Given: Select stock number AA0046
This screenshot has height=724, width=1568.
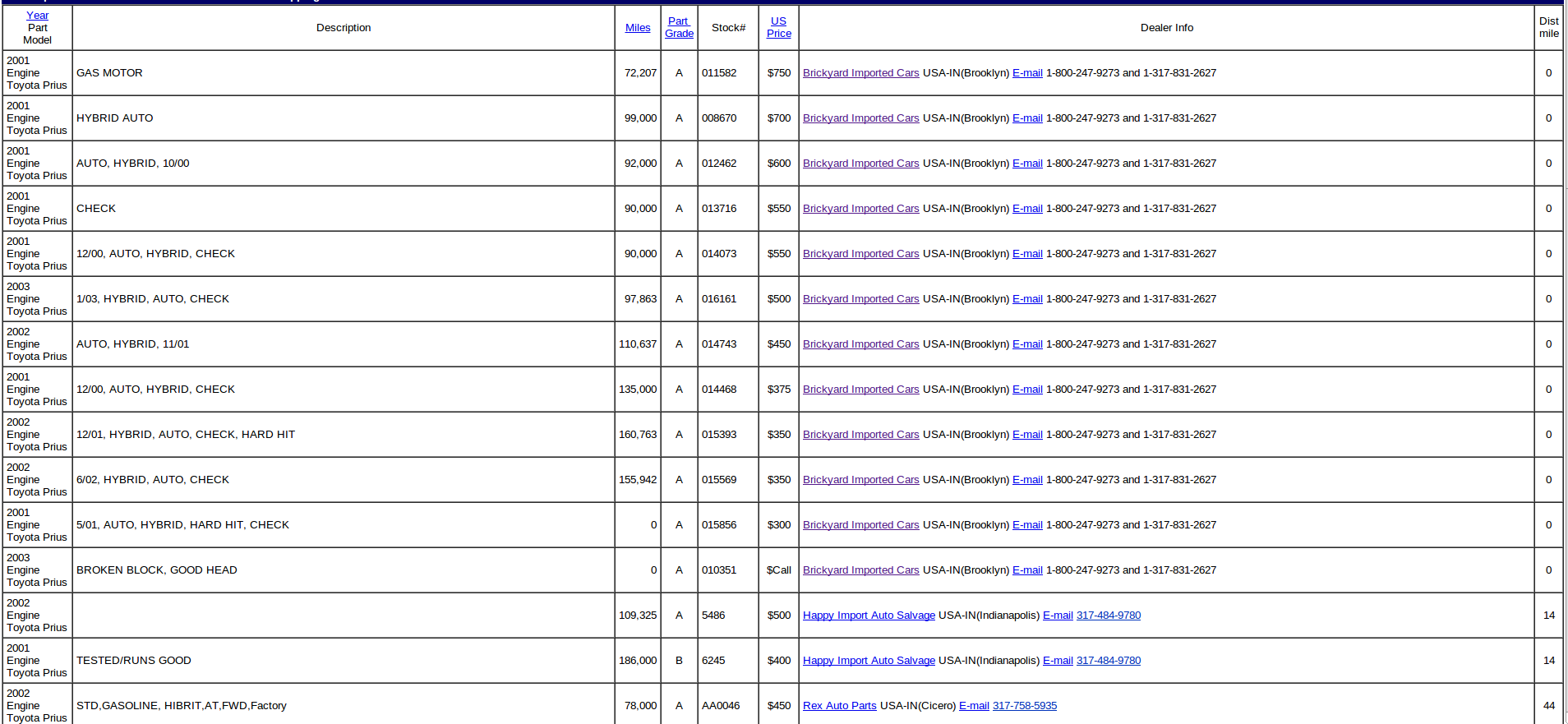Looking at the screenshot, I should (721, 706).
